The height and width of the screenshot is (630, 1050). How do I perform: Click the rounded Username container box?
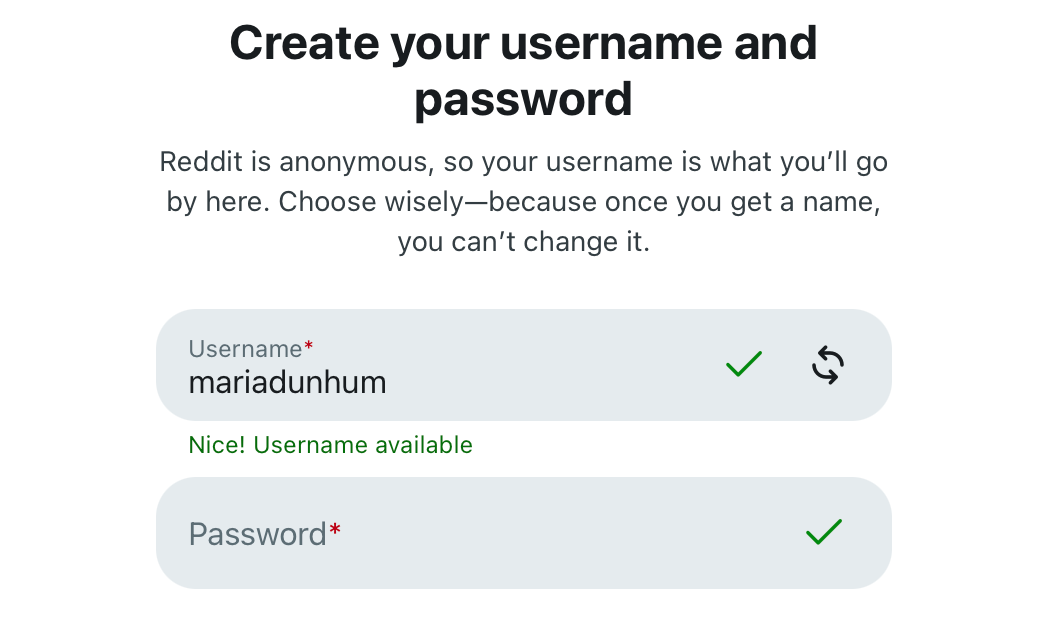point(523,364)
